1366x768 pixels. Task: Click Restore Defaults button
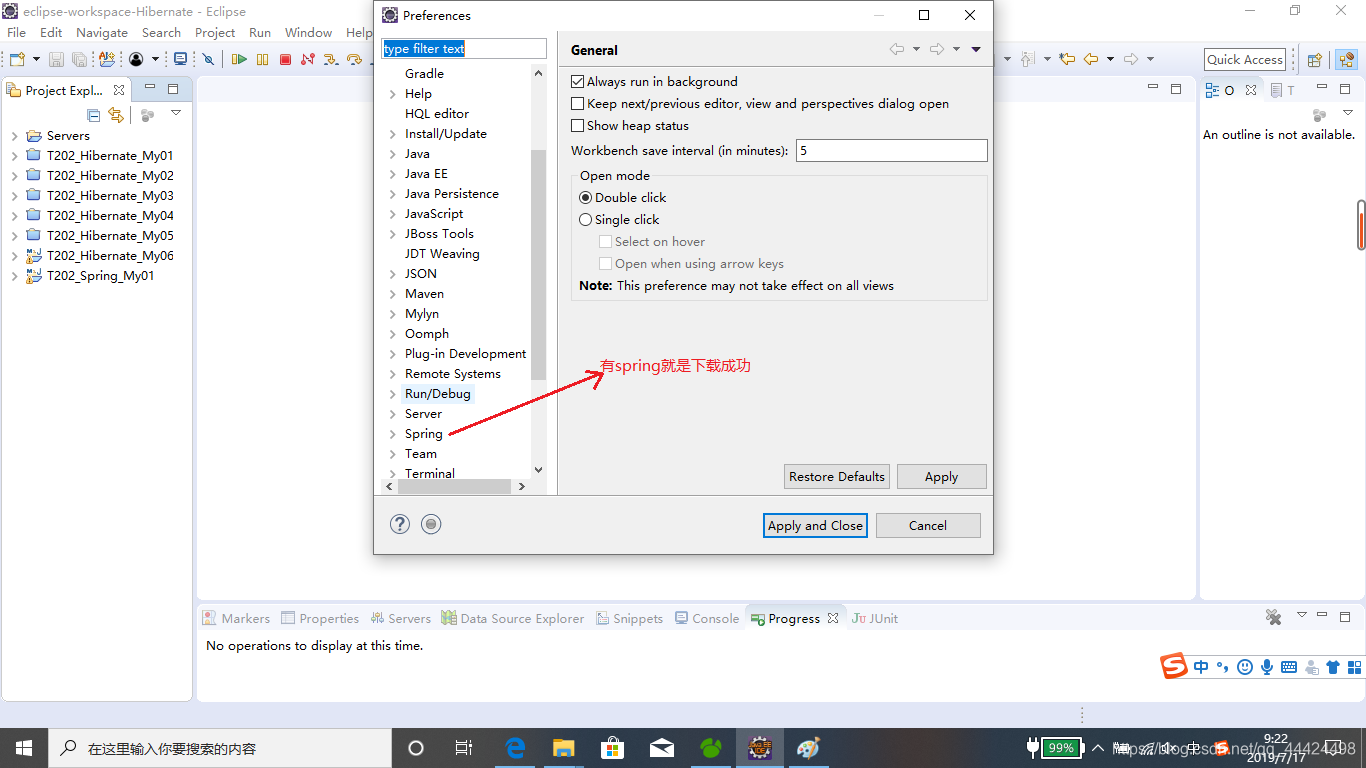pos(837,476)
